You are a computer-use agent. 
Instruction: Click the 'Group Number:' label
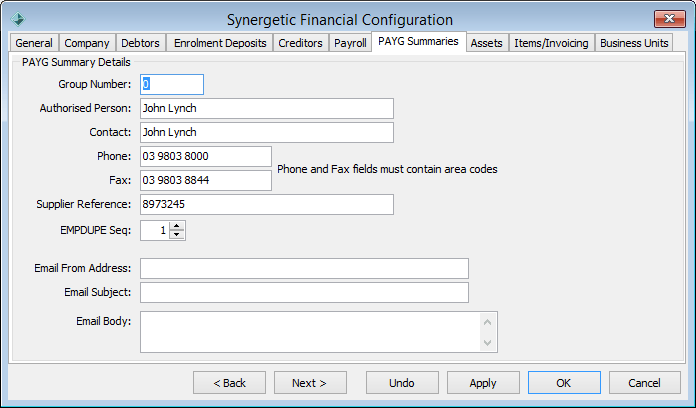click(x=95, y=84)
